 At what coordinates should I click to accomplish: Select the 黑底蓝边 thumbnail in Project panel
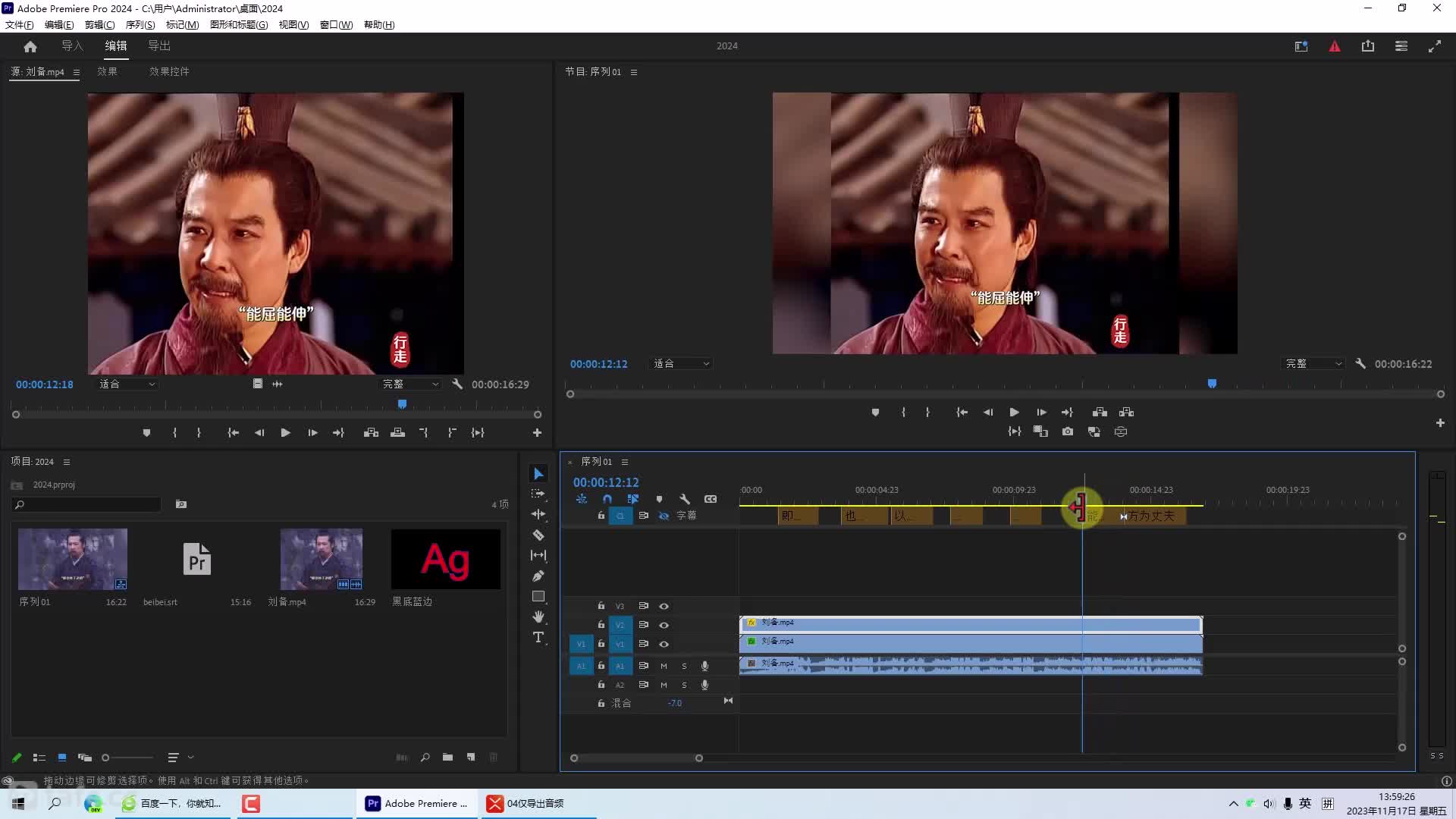(x=446, y=560)
